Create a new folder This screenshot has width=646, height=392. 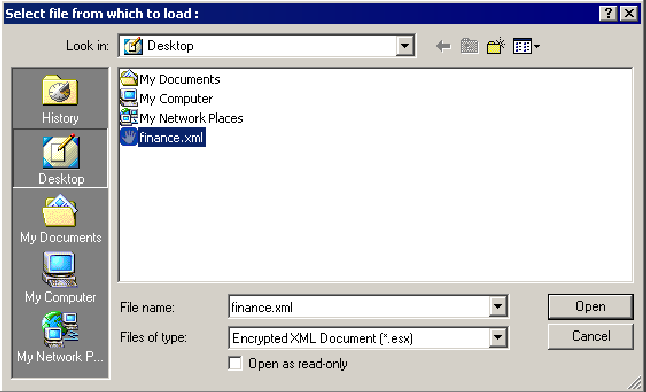click(x=496, y=46)
